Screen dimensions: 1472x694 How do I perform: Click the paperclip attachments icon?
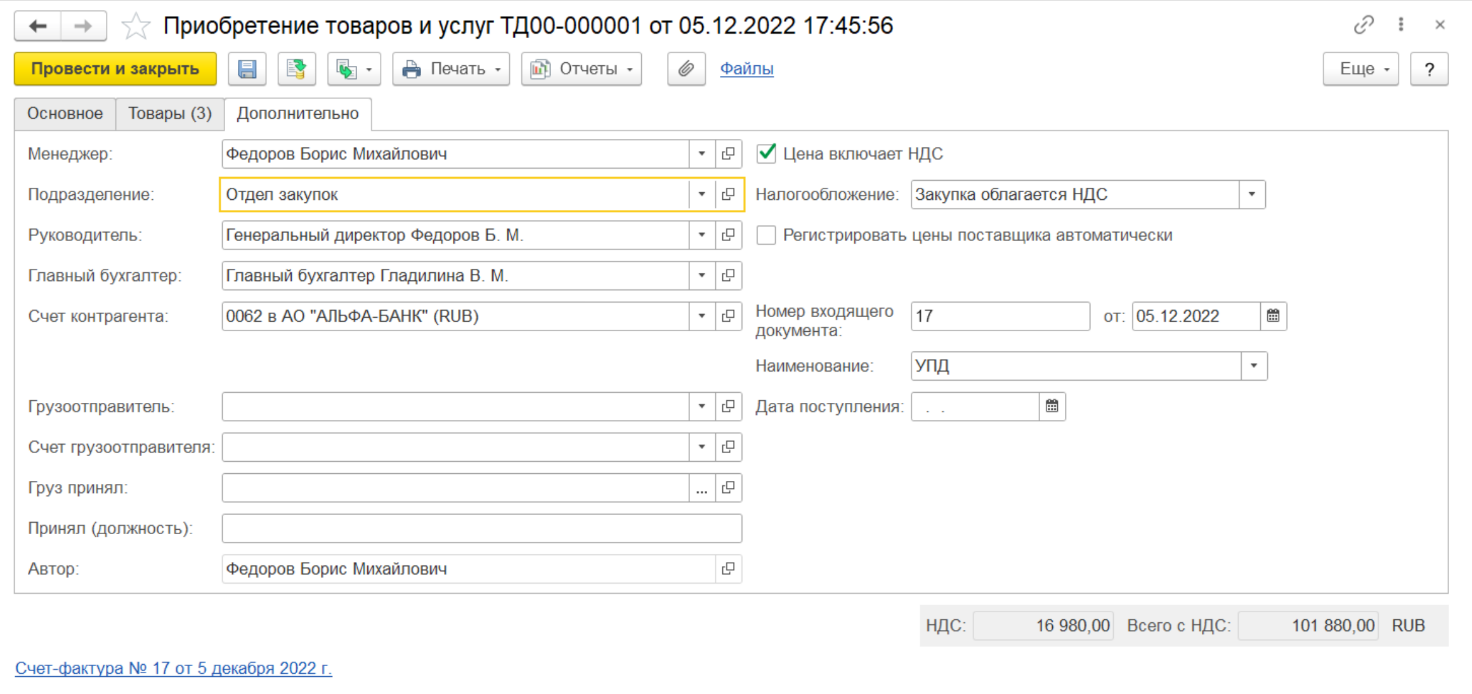[686, 69]
